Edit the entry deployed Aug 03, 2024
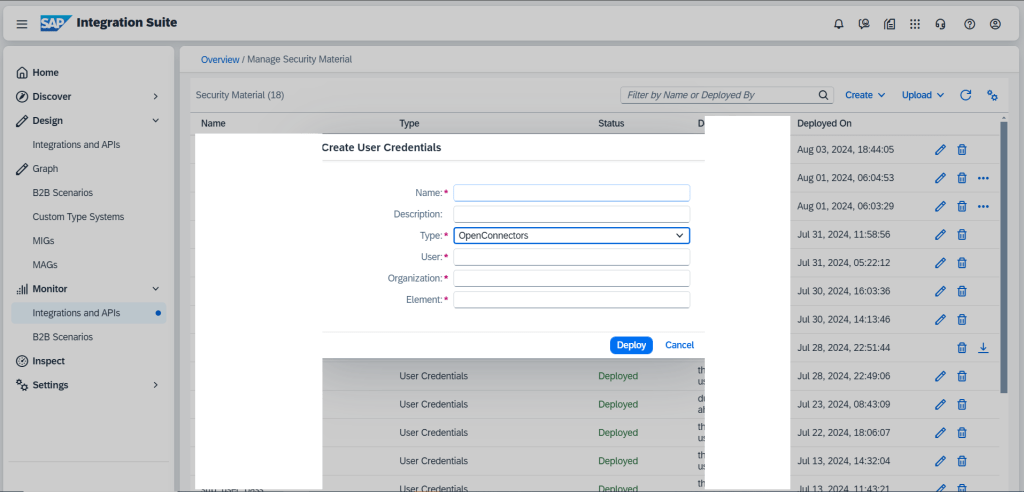Viewport: 1024px width, 492px height. pos(940,150)
